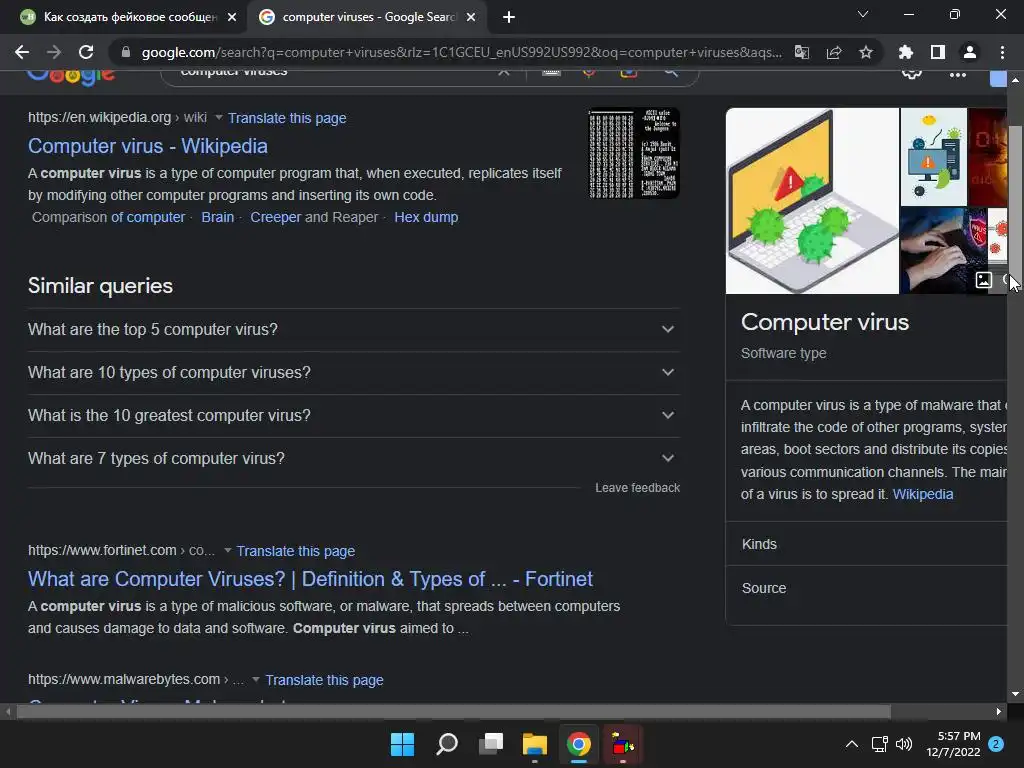Open 'What are Computer Viruses?' Fortinet result
Screen dimensions: 1024x768
point(310,579)
